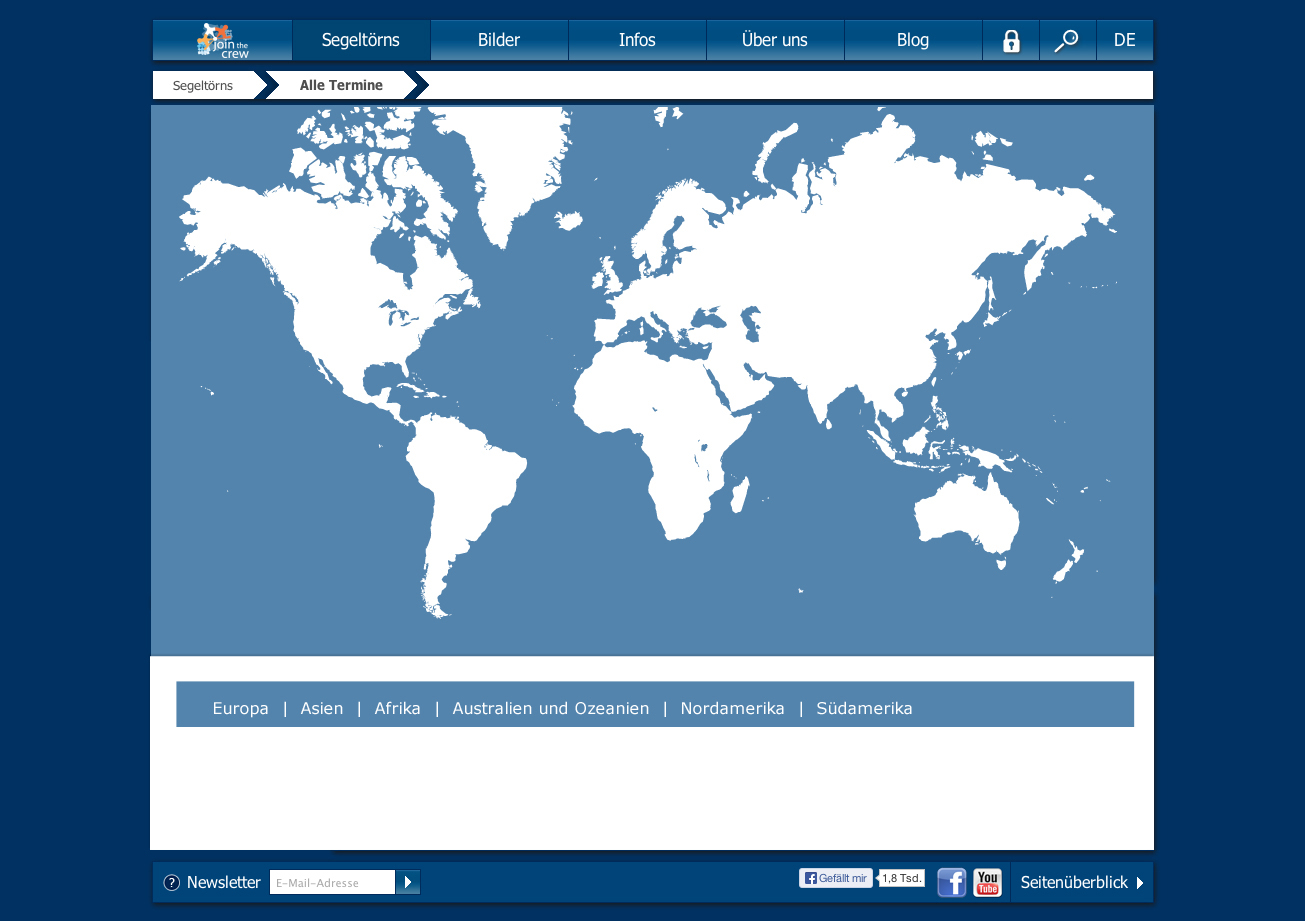Choose the Australien und Ozeanien link
The width and height of the screenshot is (1305, 921).
(550, 708)
